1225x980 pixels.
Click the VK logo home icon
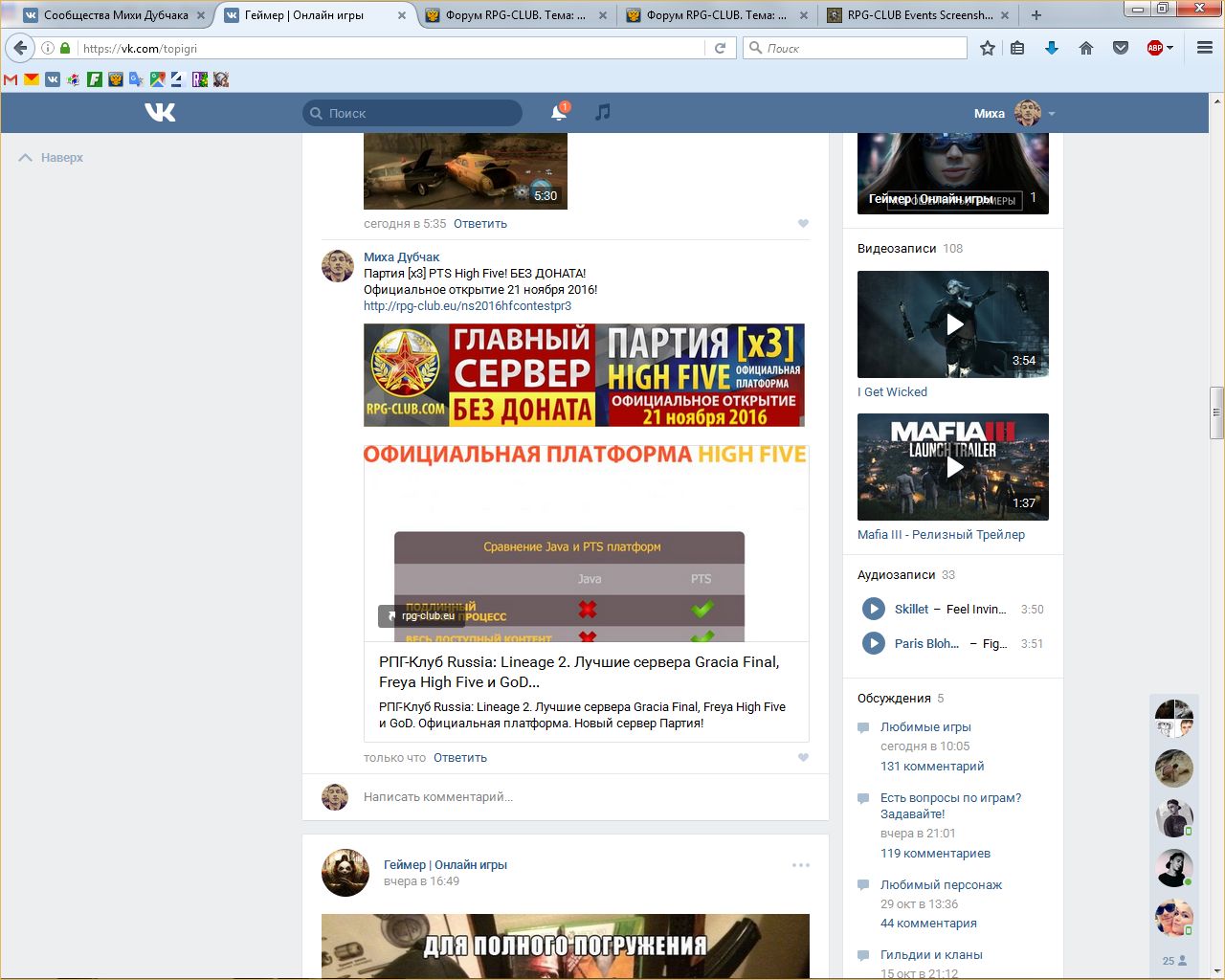(x=160, y=113)
